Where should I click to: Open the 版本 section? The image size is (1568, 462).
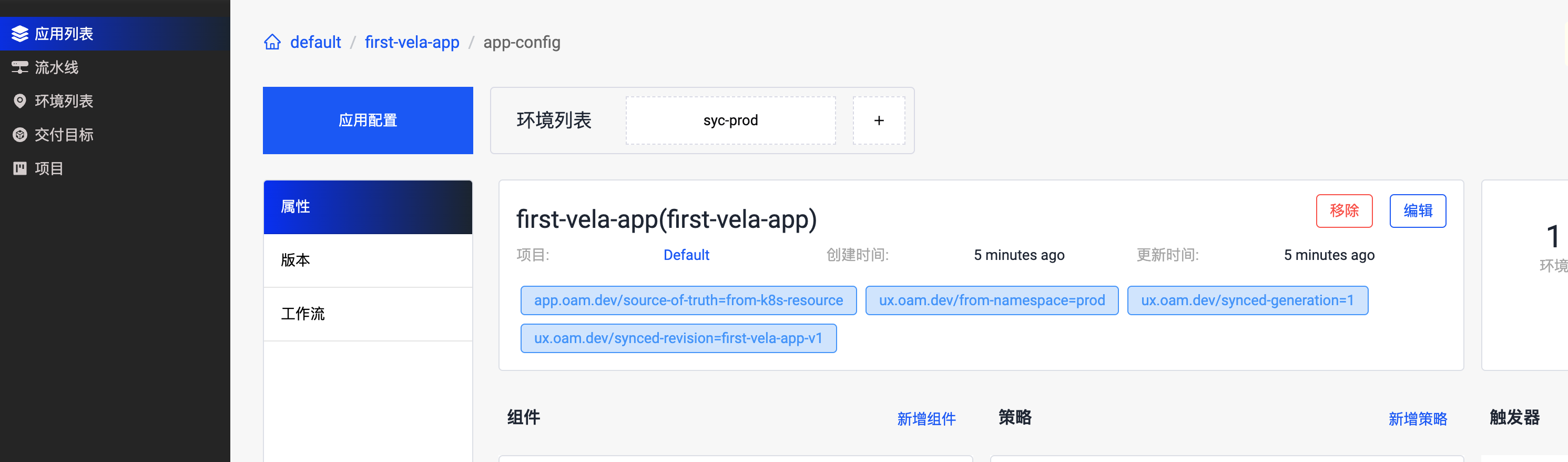point(368,260)
